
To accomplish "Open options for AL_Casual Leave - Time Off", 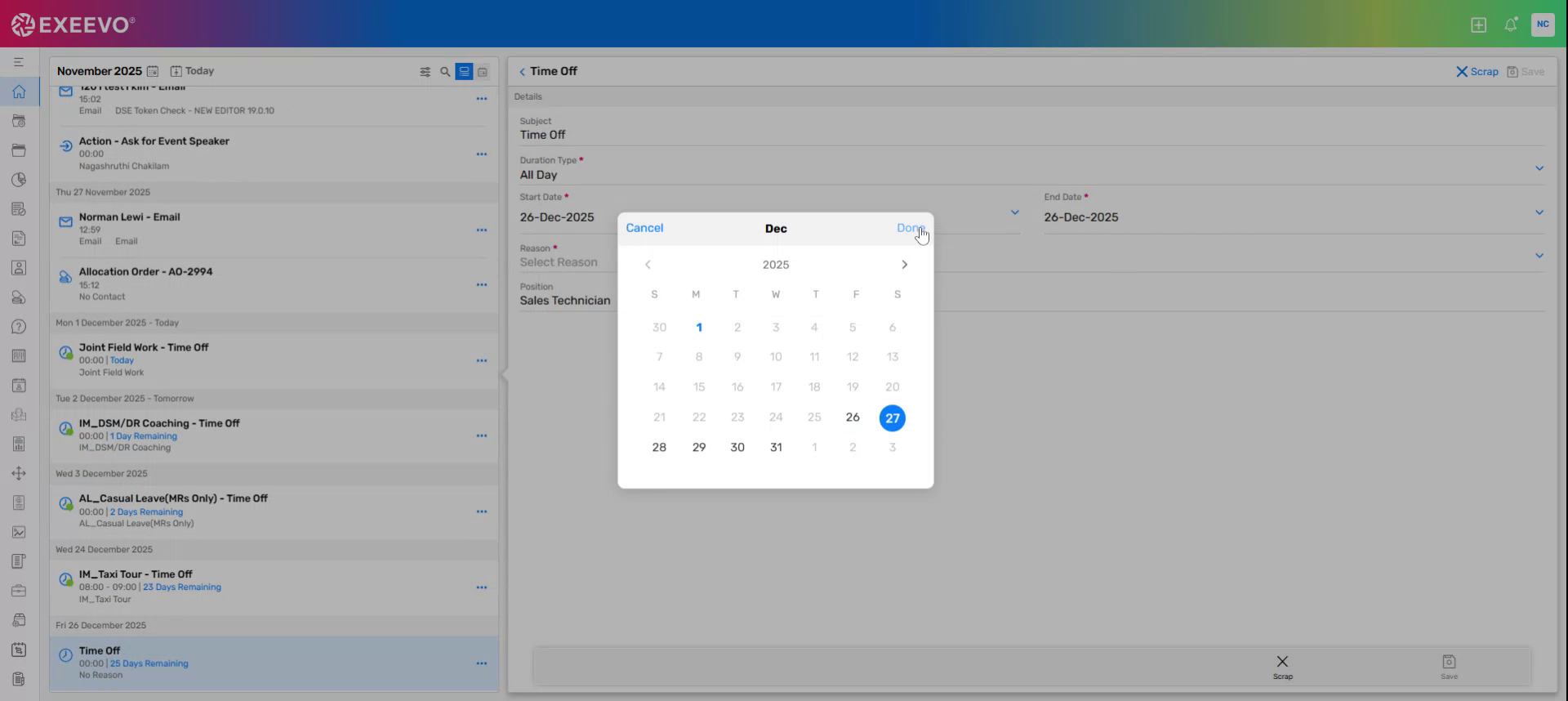I will tap(481, 512).
